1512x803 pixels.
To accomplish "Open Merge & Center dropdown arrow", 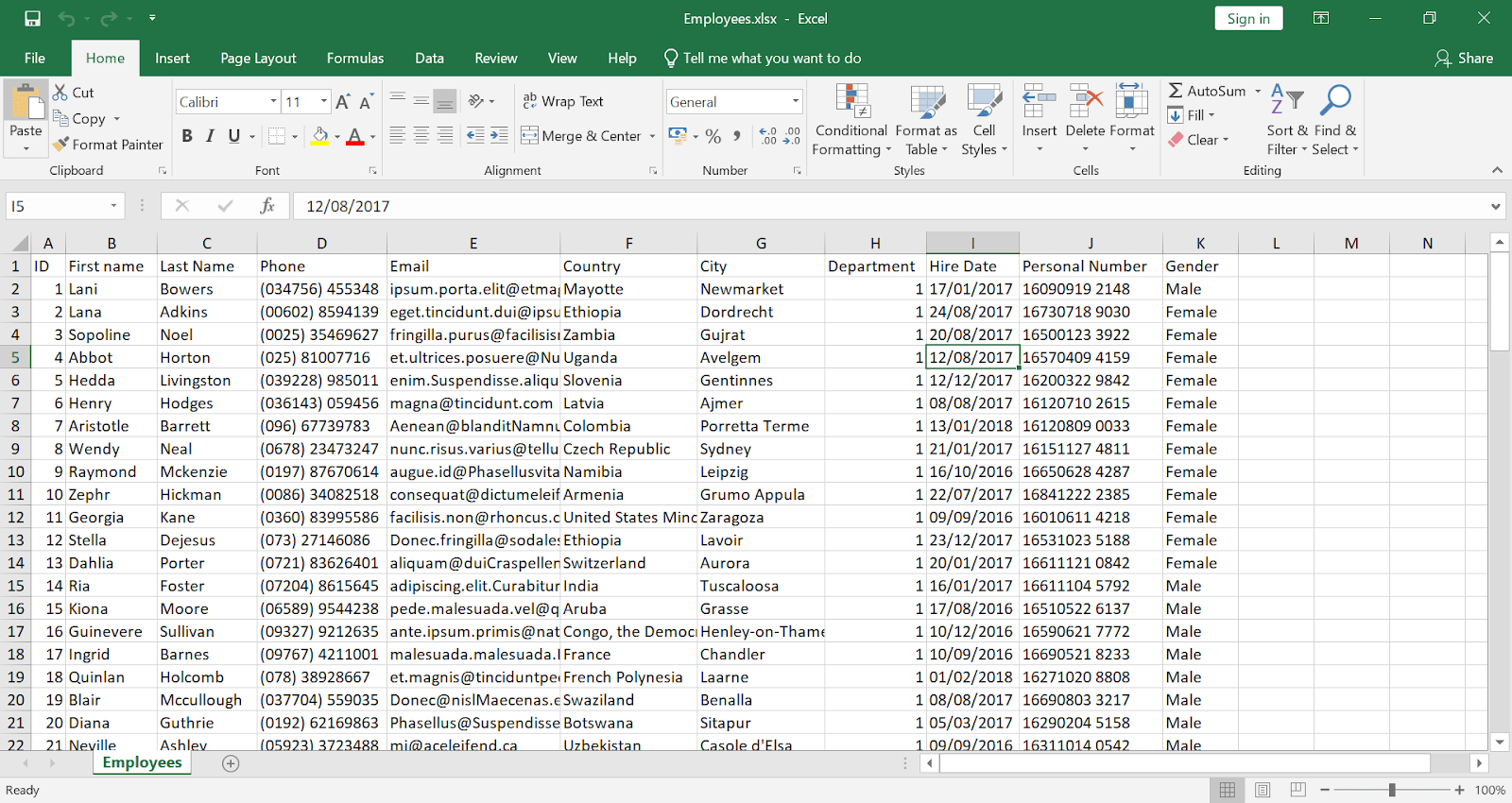I will click(652, 136).
